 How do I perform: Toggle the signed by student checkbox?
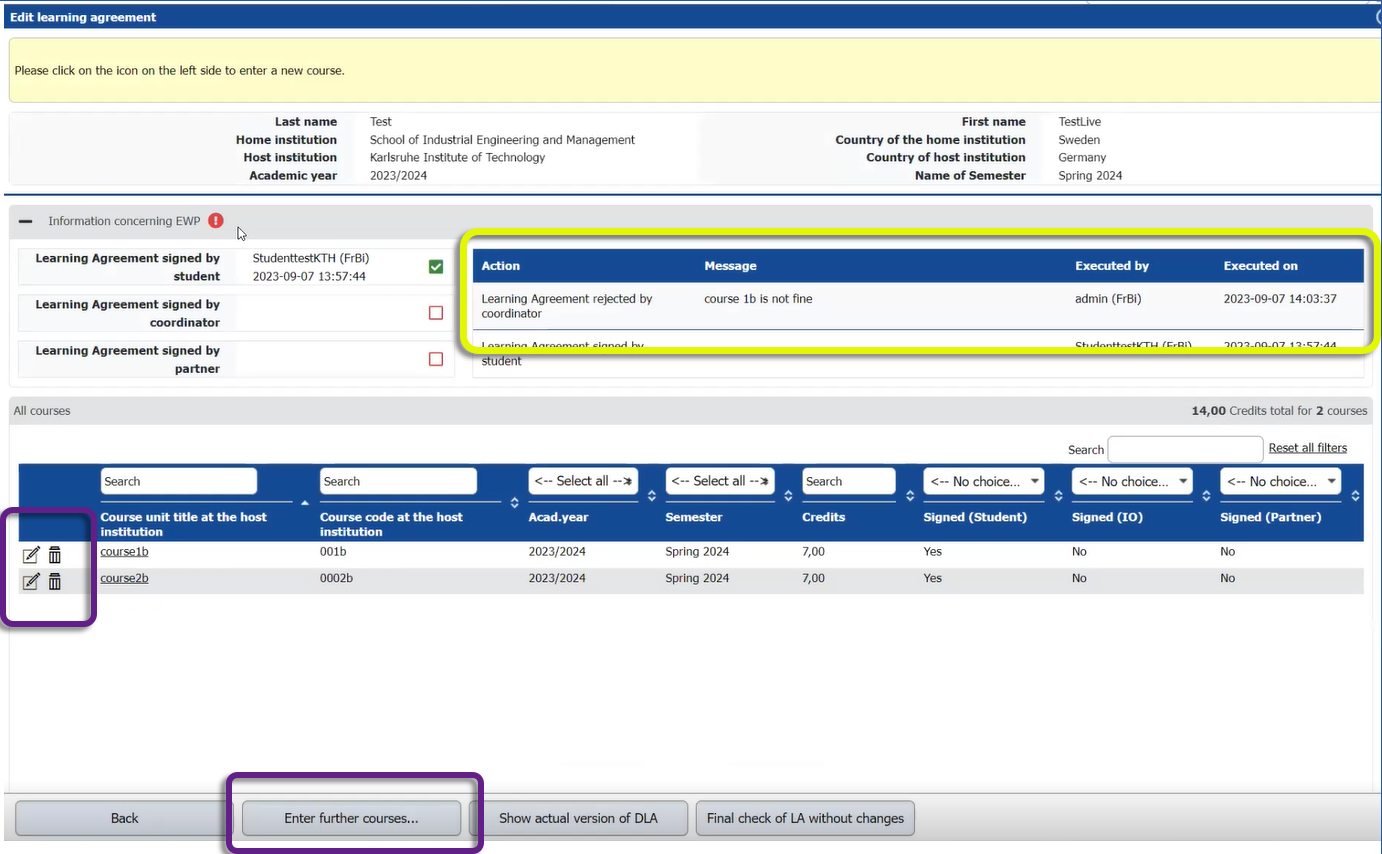[435, 266]
